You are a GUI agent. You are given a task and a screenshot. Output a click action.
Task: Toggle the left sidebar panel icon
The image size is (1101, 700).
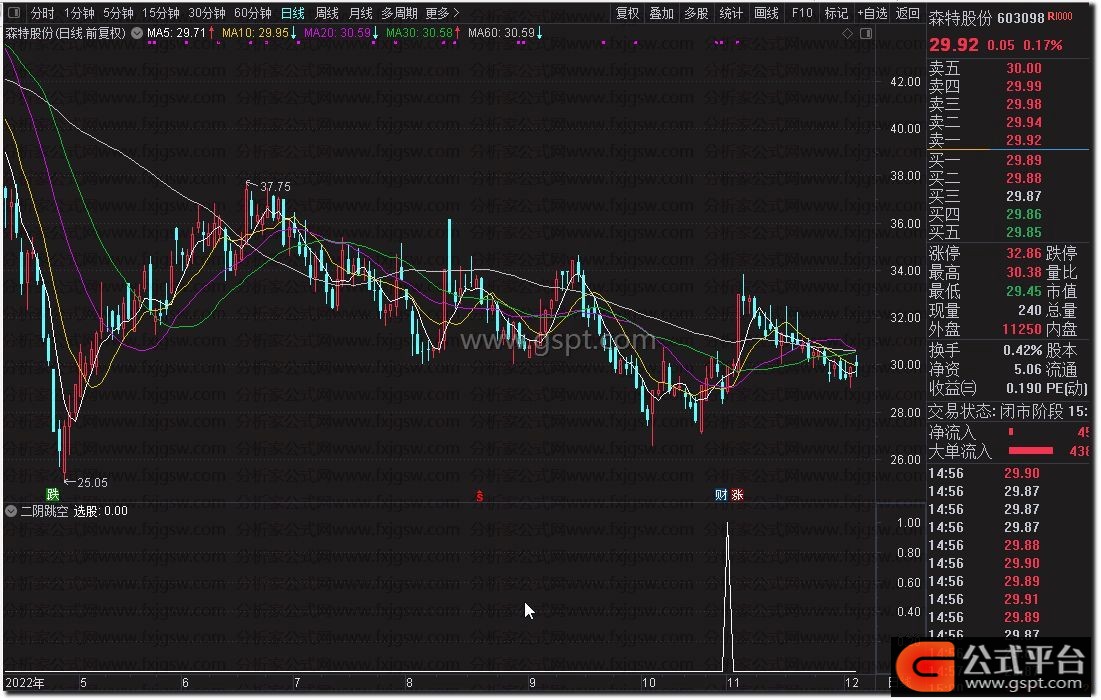[x=14, y=13]
